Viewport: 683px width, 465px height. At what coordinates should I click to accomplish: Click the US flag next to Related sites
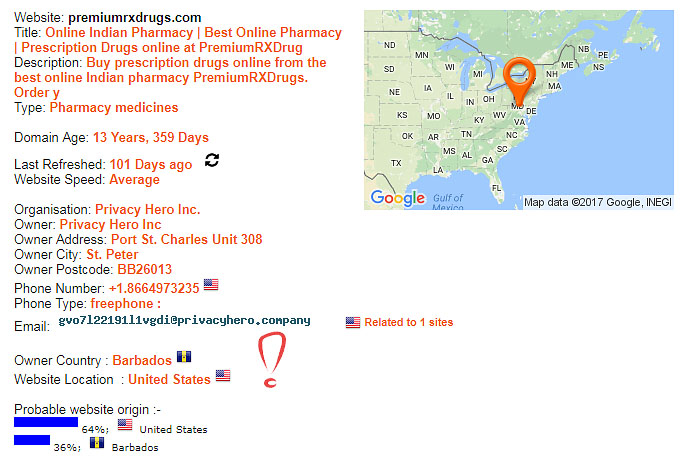pos(353,322)
